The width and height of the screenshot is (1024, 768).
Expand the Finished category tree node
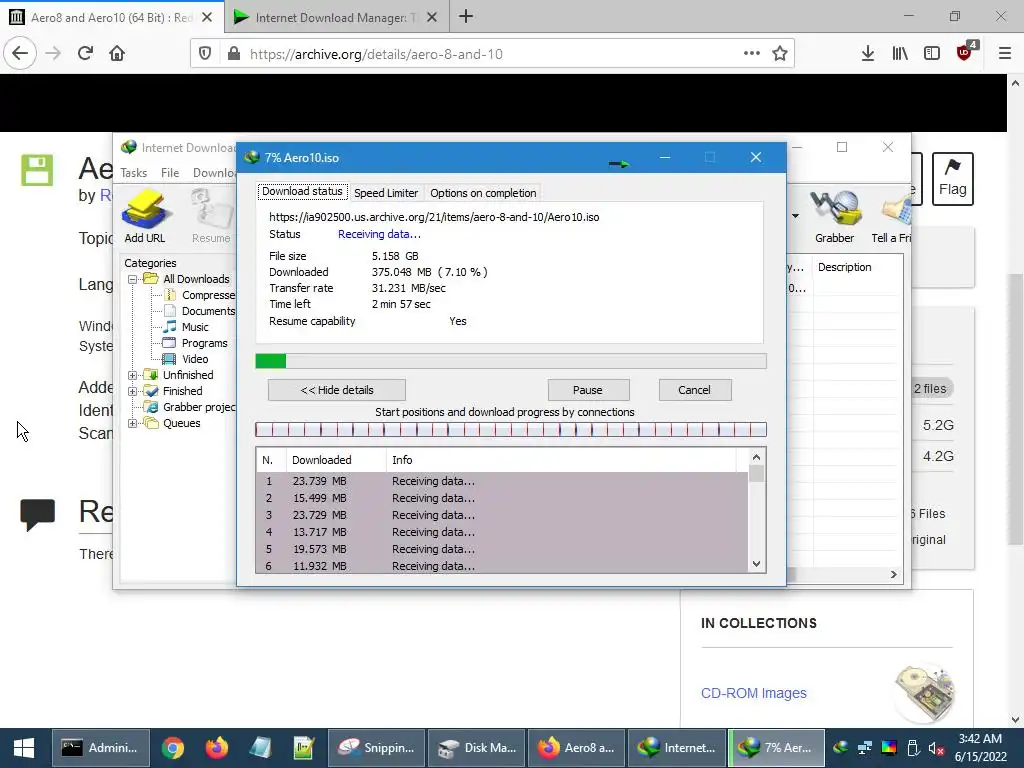point(133,391)
